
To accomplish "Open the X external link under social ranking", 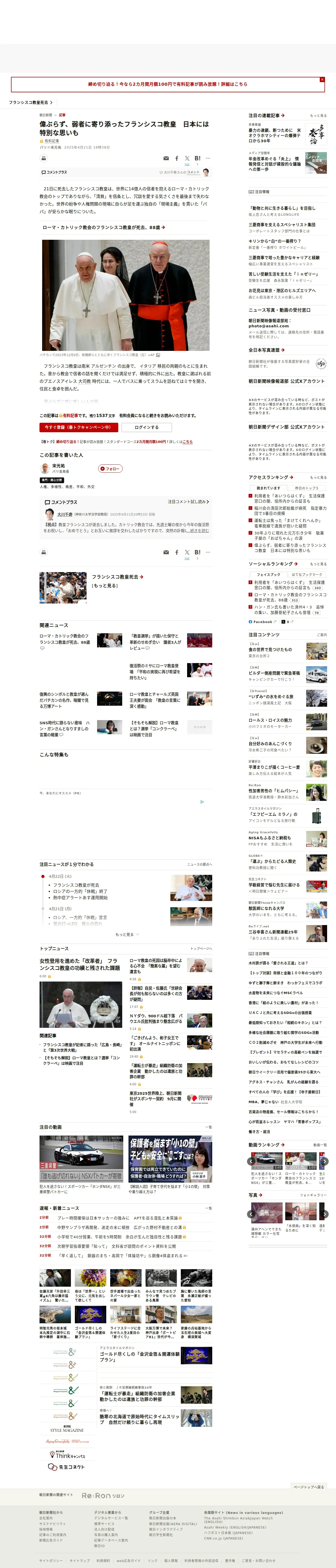I will 287,622.
